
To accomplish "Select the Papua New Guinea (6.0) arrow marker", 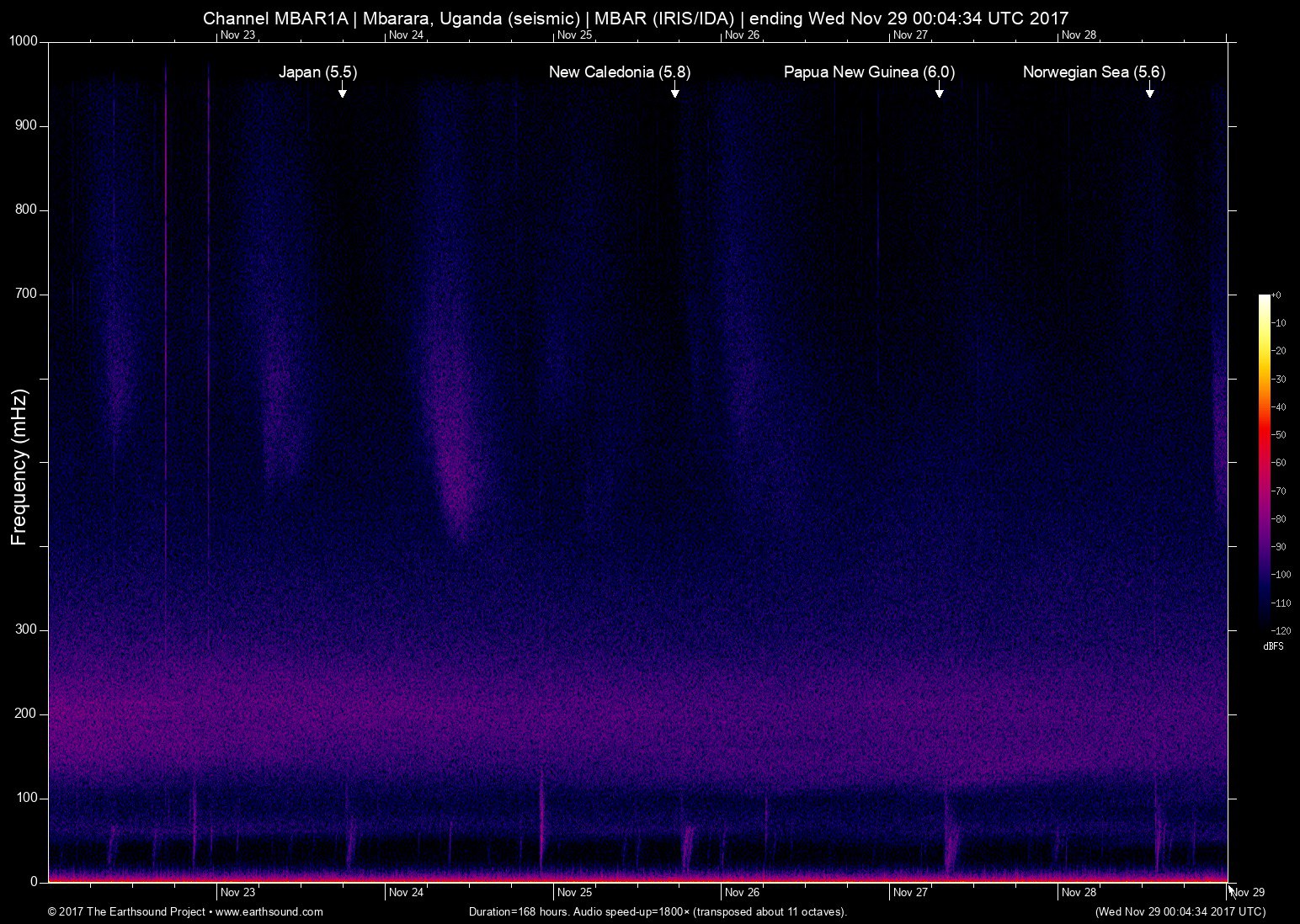I will coord(939,90).
